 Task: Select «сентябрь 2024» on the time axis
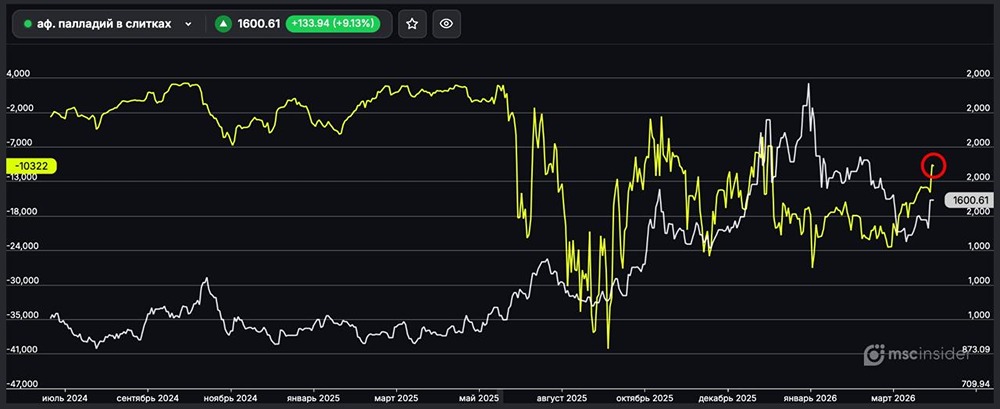pyautogui.click(x=147, y=398)
